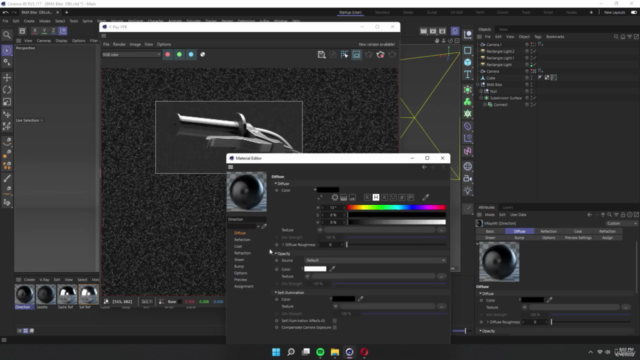Viewport: 640px width, 360px height.
Task: Click the white Opacity color swatch
Action: 315,269
